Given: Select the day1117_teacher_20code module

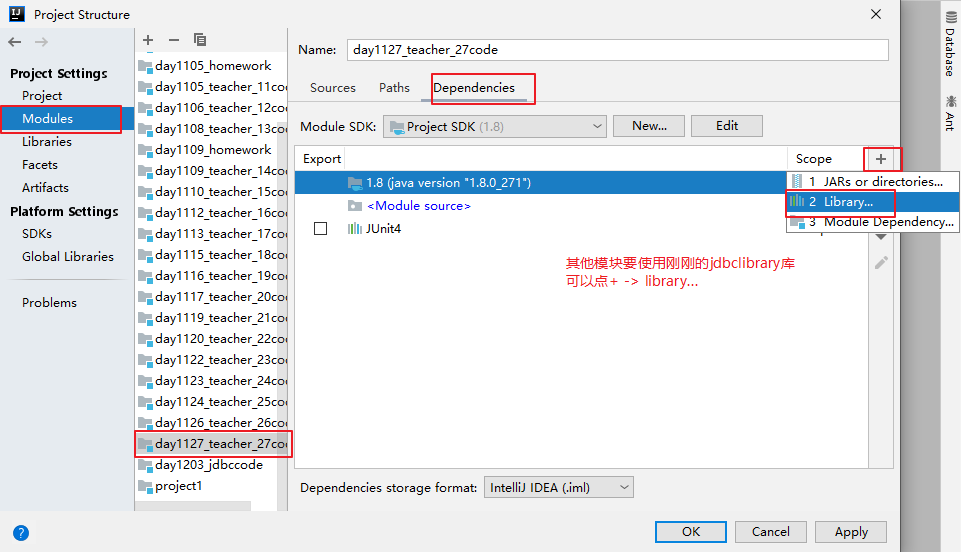Looking at the screenshot, I should [211, 297].
